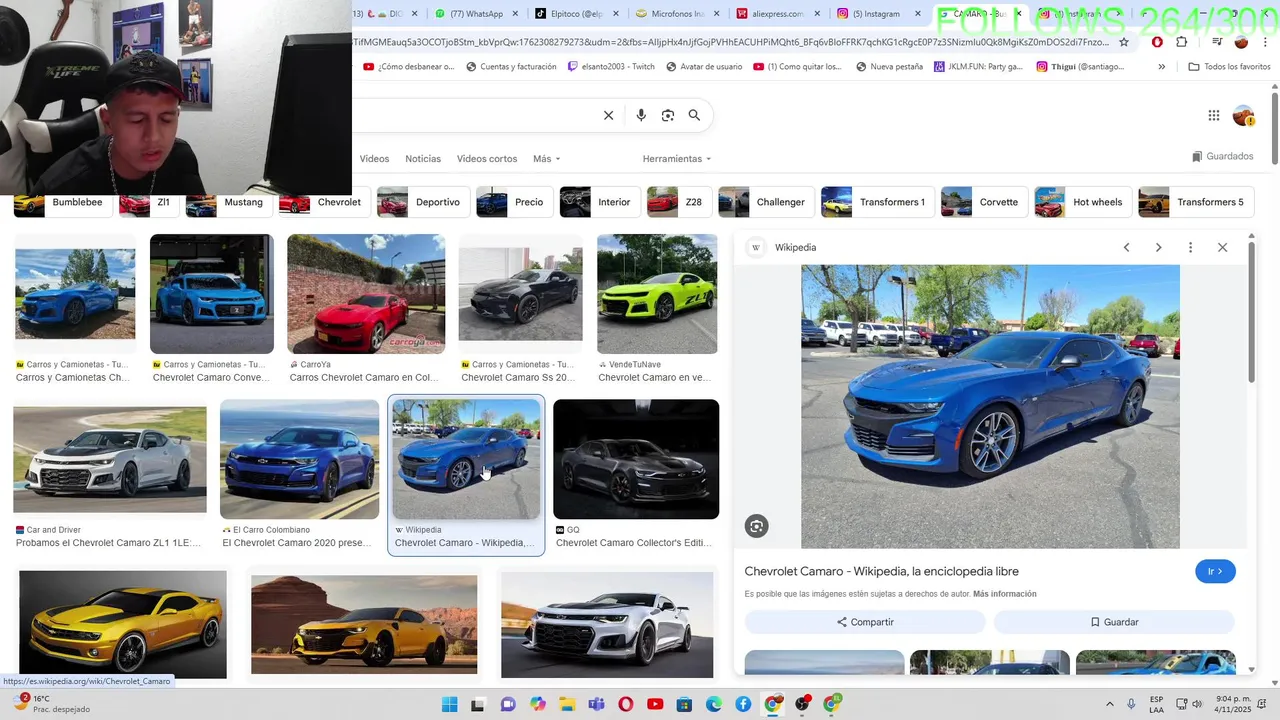The height and width of the screenshot is (720, 1280).
Task: Launch Opera browser from taskbar
Action: [626, 704]
